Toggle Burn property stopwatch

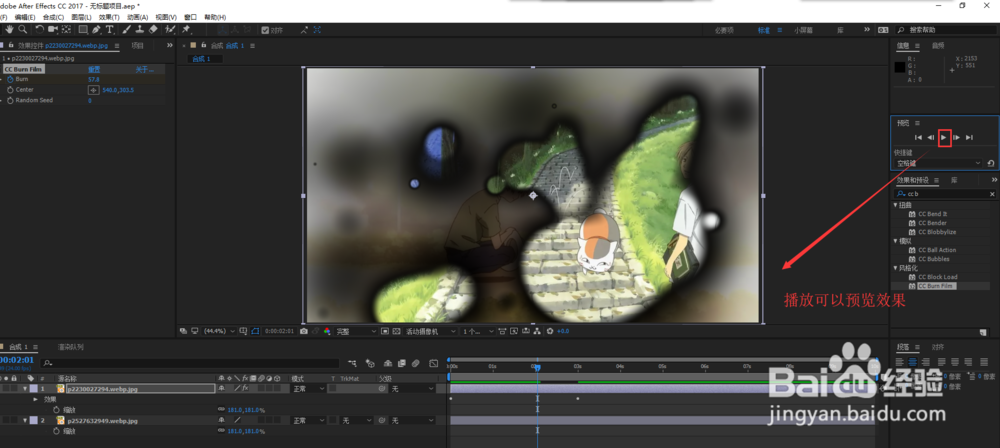[10, 79]
